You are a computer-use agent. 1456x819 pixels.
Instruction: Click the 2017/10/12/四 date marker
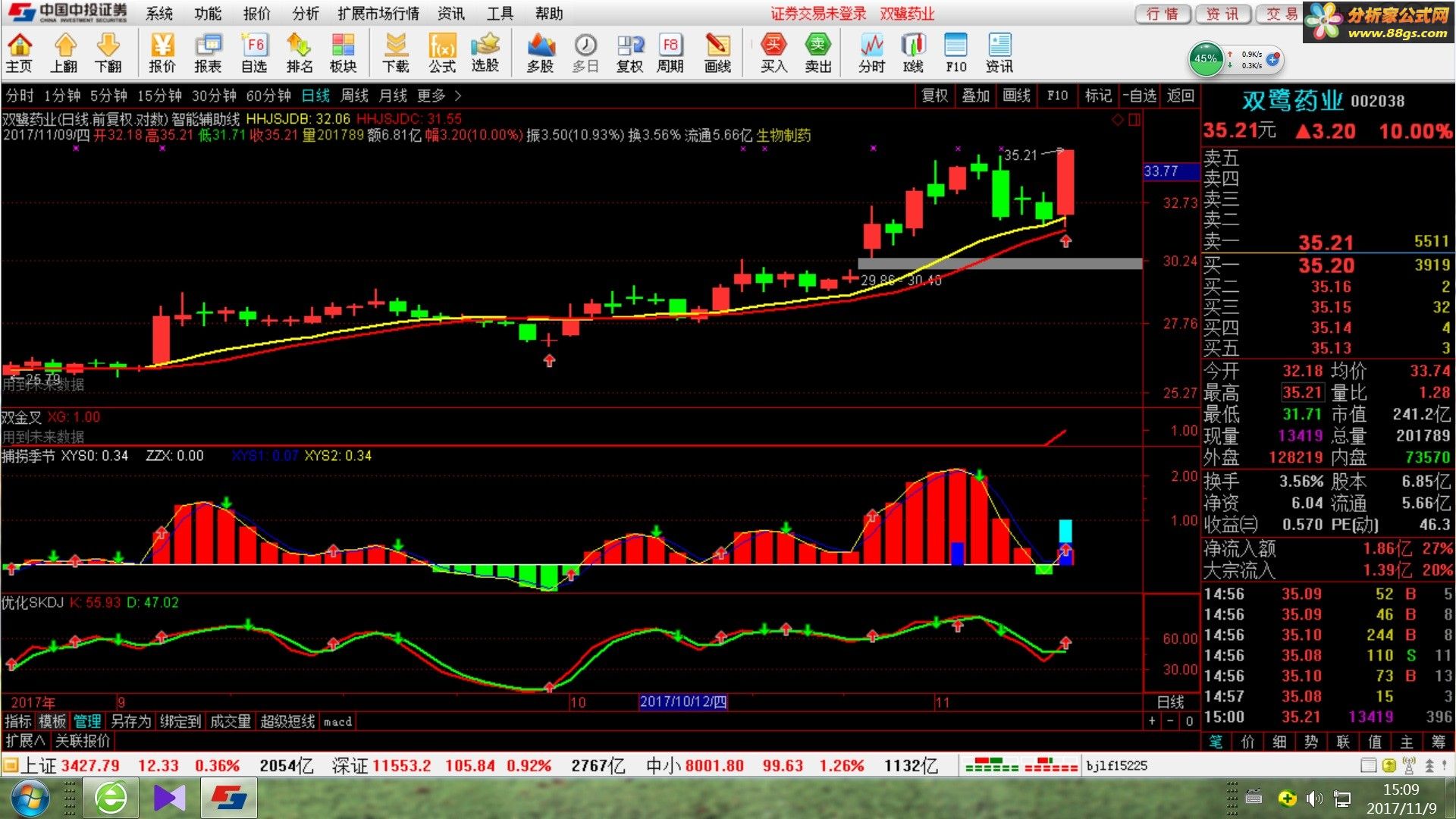682,701
